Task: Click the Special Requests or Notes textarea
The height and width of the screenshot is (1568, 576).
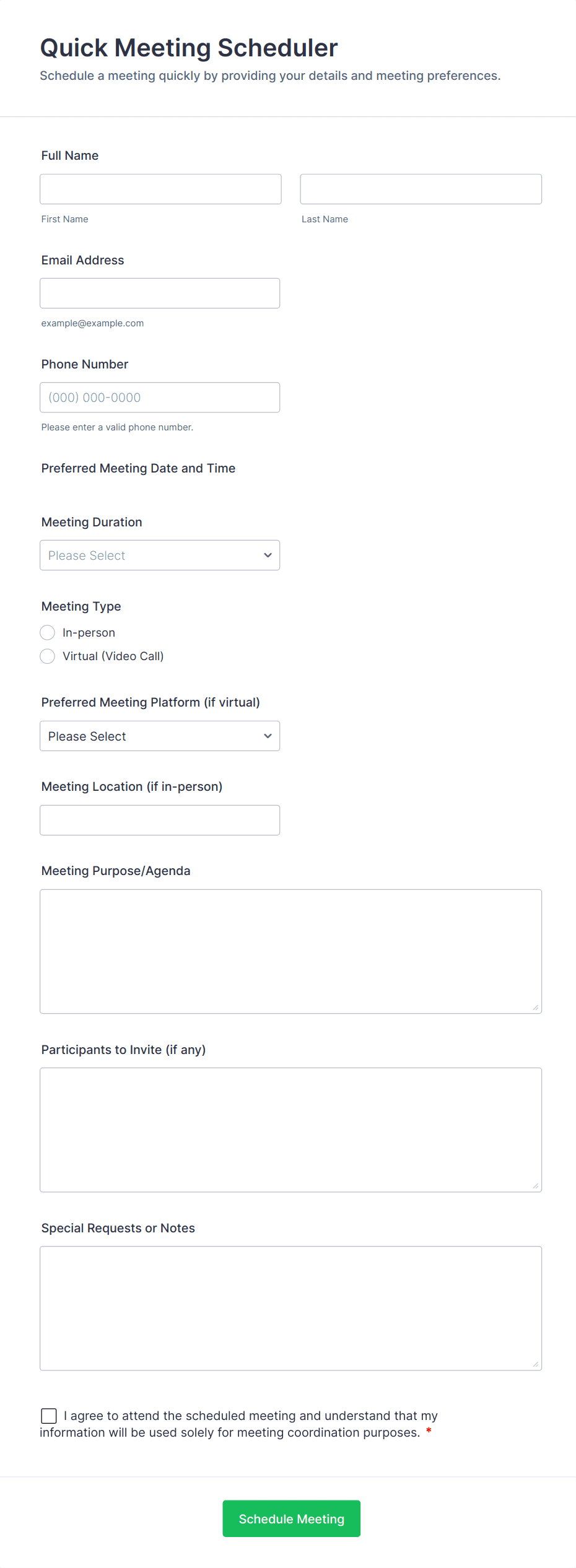Action: (x=290, y=1308)
